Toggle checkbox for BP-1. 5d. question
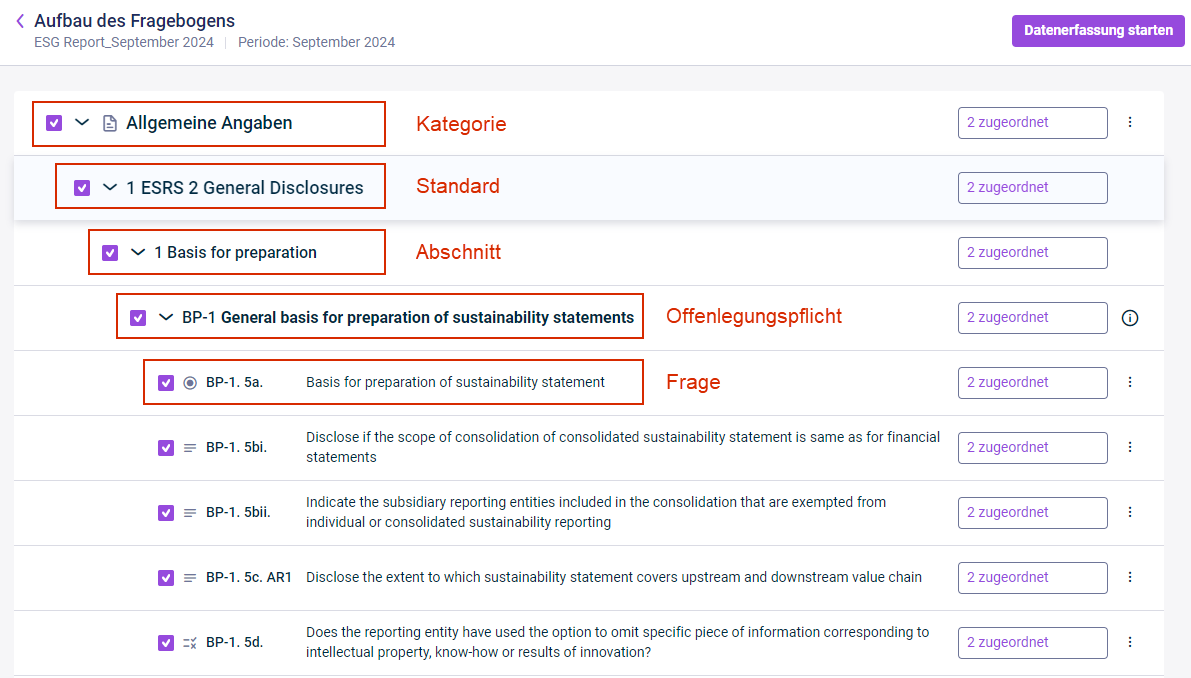 click(x=166, y=643)
